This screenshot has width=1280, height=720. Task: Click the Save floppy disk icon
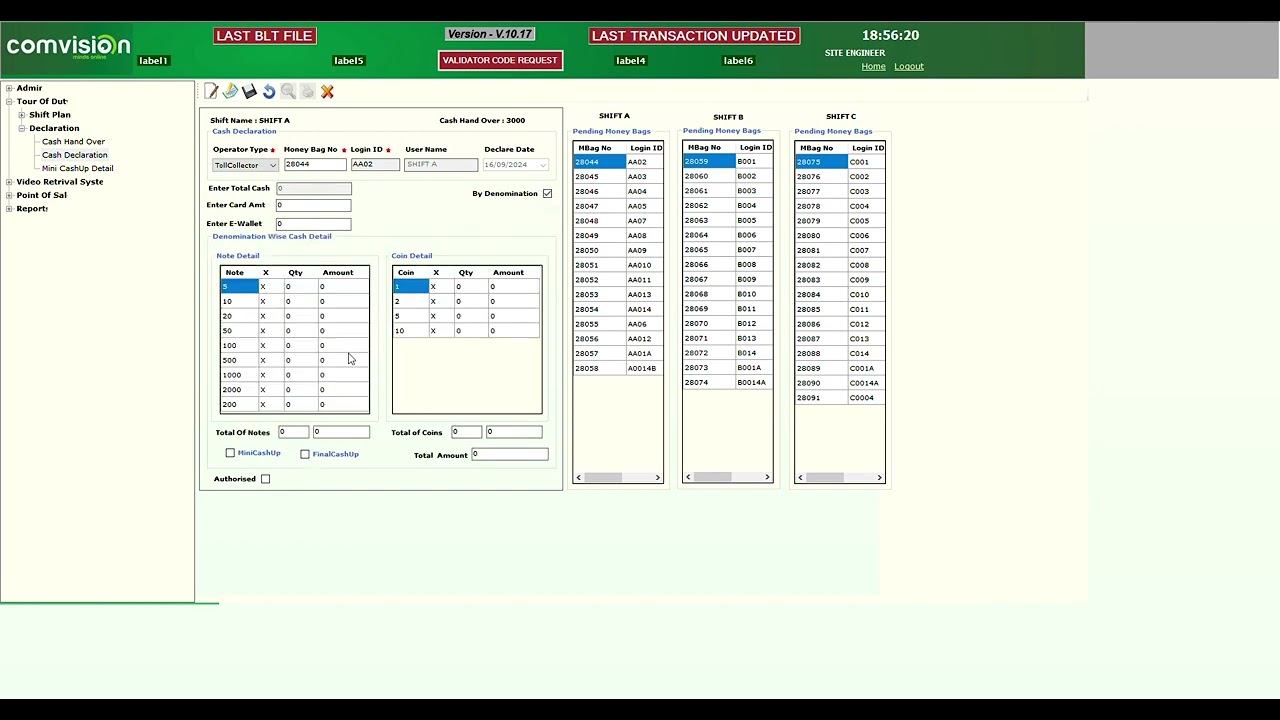(x=250, y=91)
